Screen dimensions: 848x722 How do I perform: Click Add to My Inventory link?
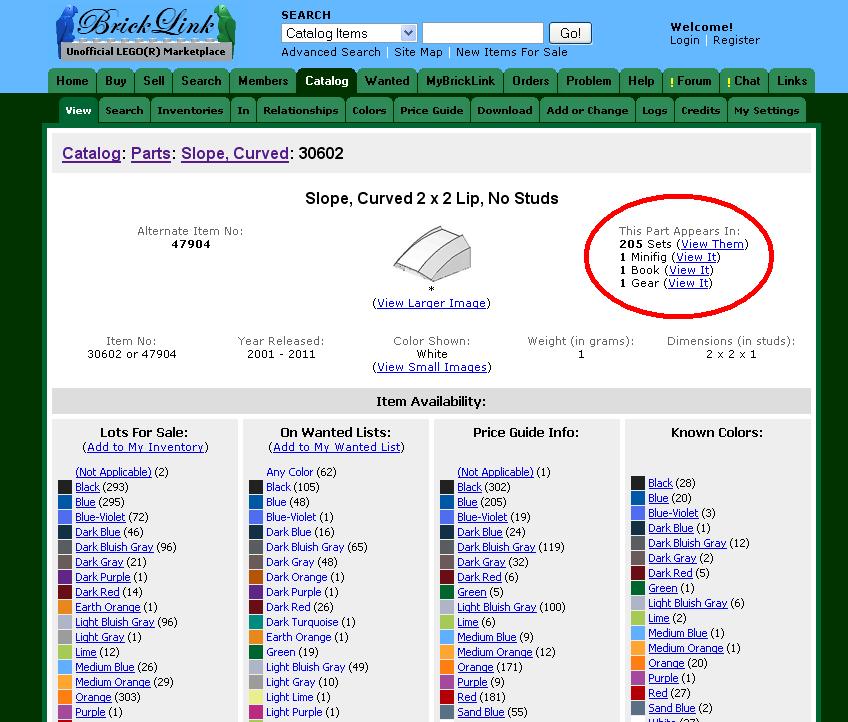145,447
